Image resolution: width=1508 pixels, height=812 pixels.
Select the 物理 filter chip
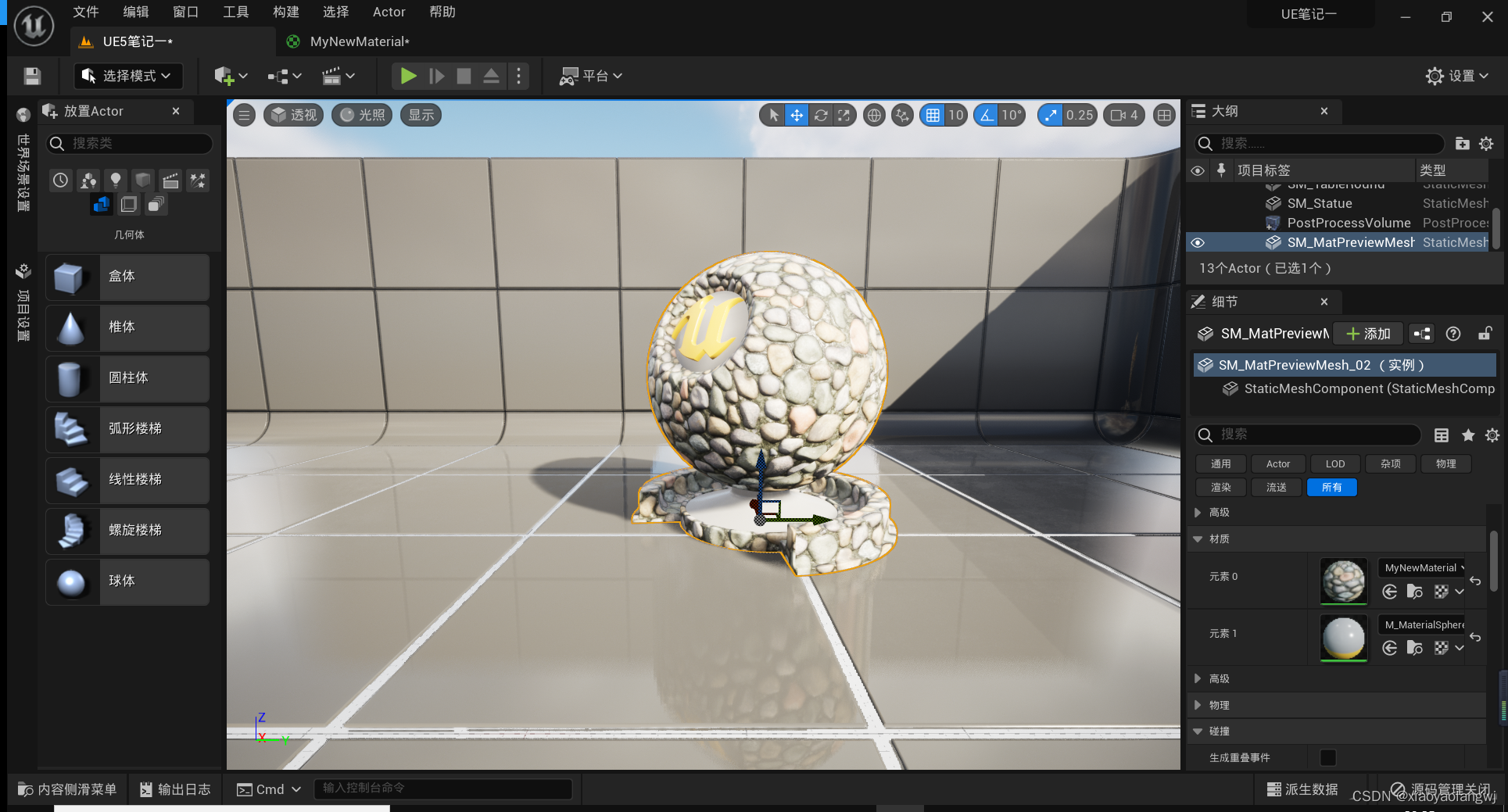(x=1446, y=464)
